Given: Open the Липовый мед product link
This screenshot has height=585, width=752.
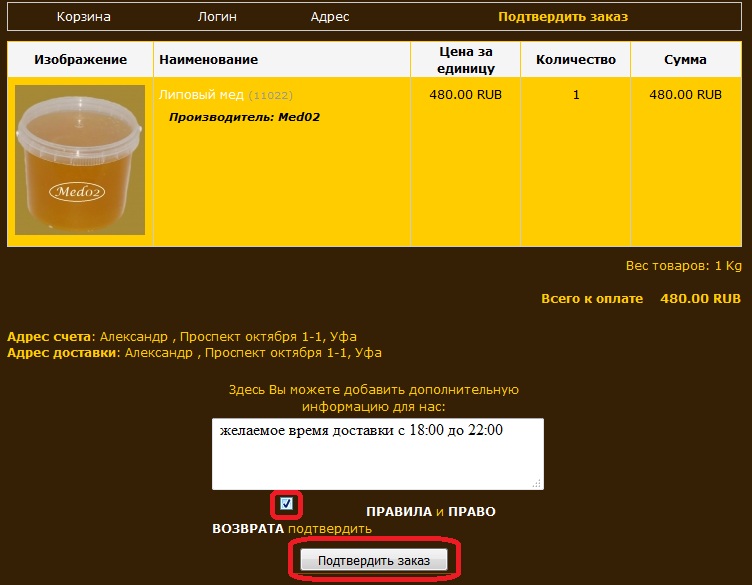Looking at the screenshot, I should pyautogui.click(x=201, y=94).
